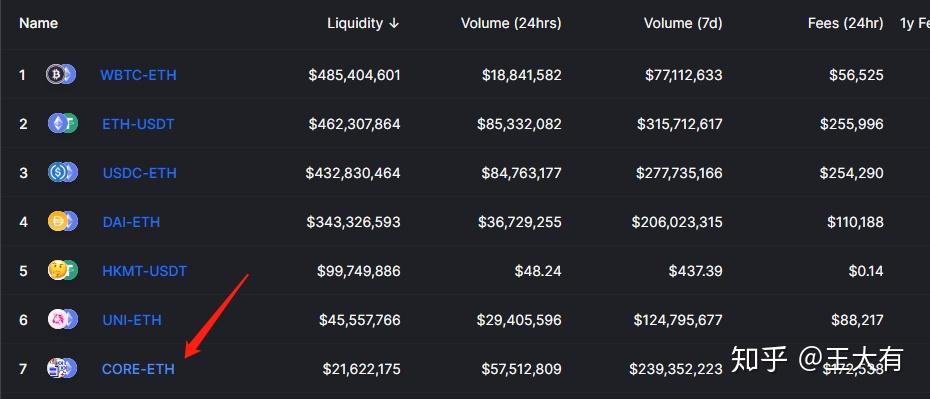Open the ETH-USDT pair link

pos(138,124)
